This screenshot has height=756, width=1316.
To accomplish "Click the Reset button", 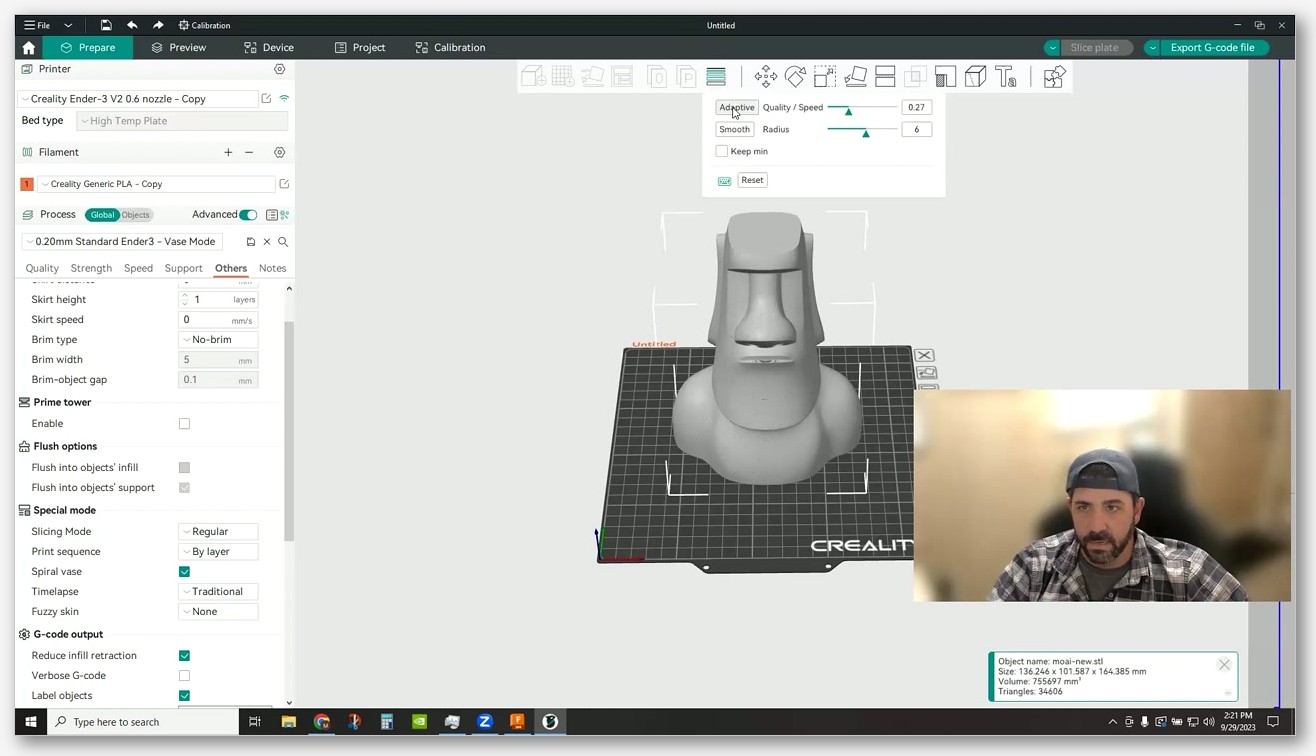I will point(752,180).
